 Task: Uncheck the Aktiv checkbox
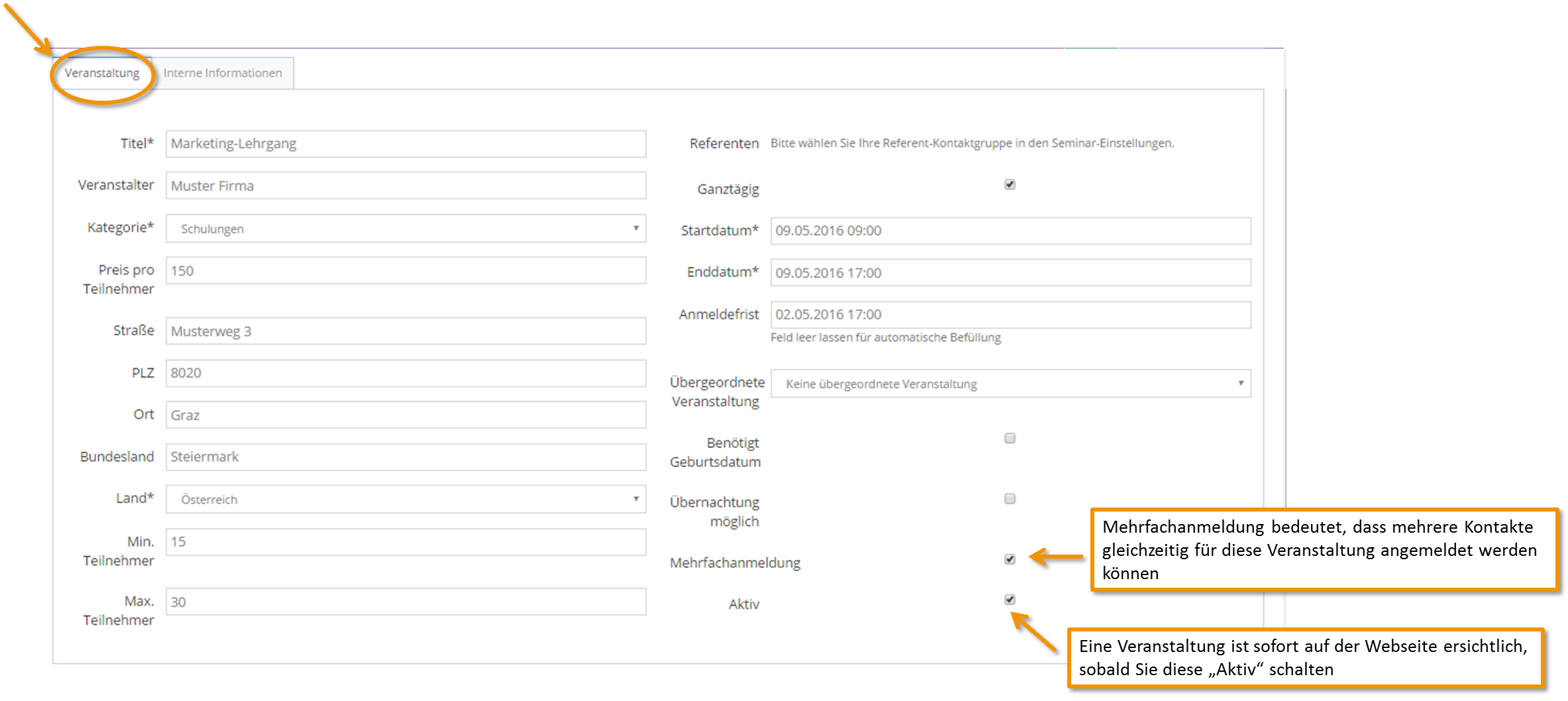(x=1010, y=599)
